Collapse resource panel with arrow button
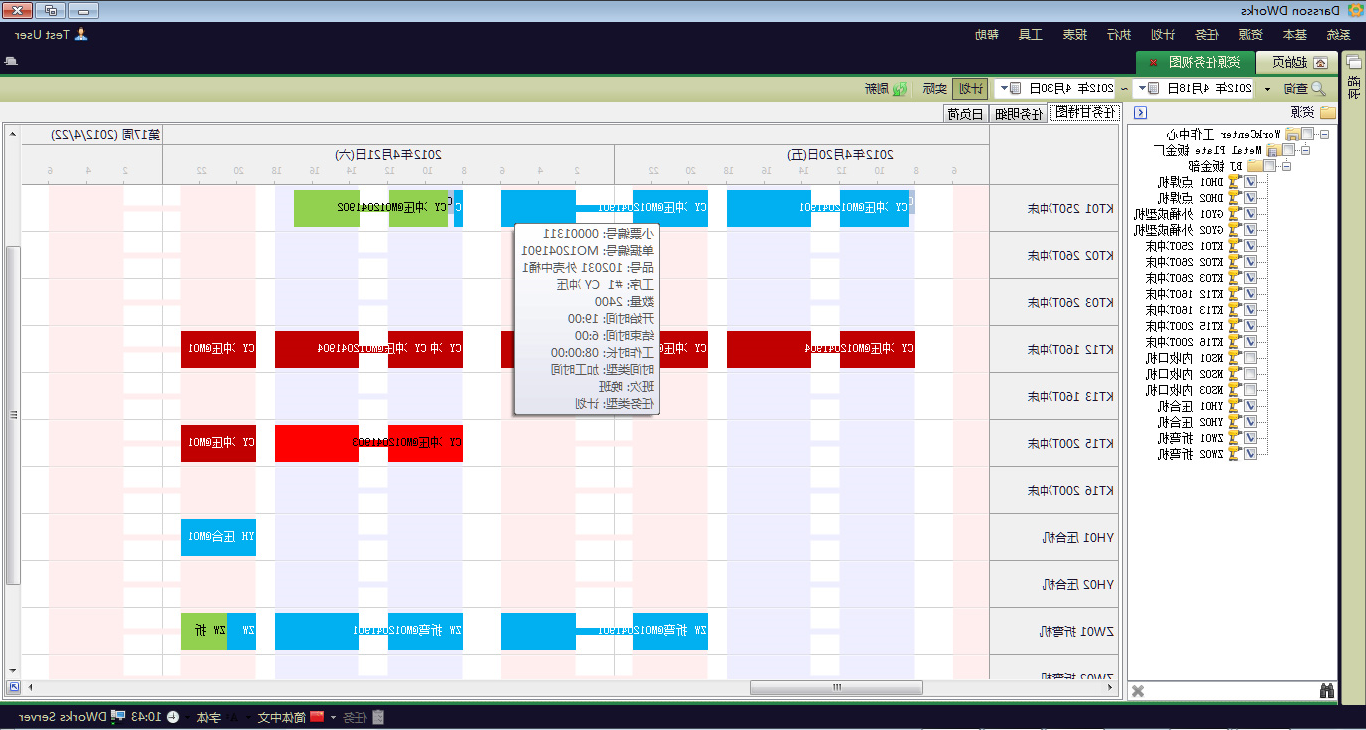 pos(1140,113)
